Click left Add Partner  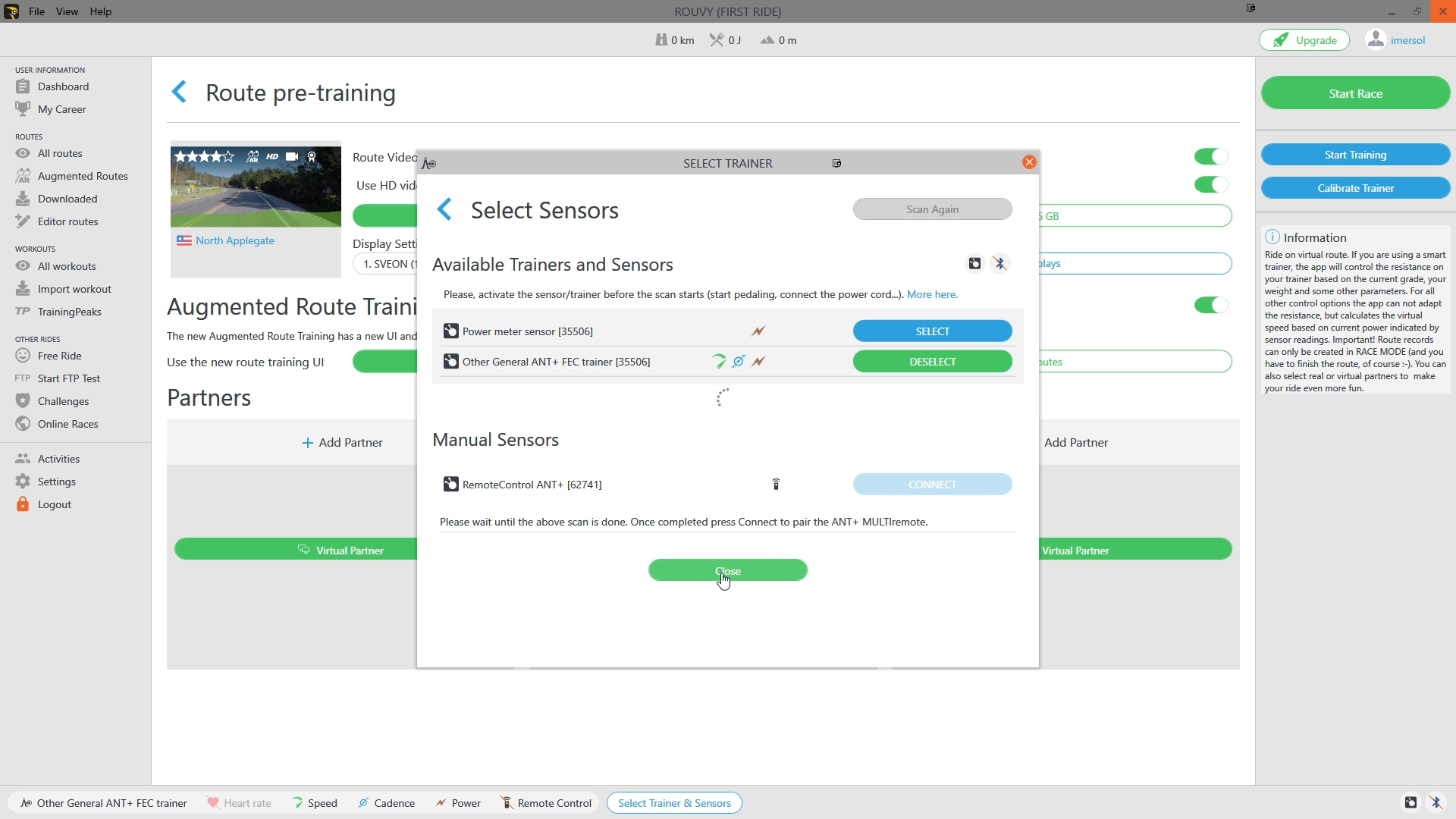[342, 443]
